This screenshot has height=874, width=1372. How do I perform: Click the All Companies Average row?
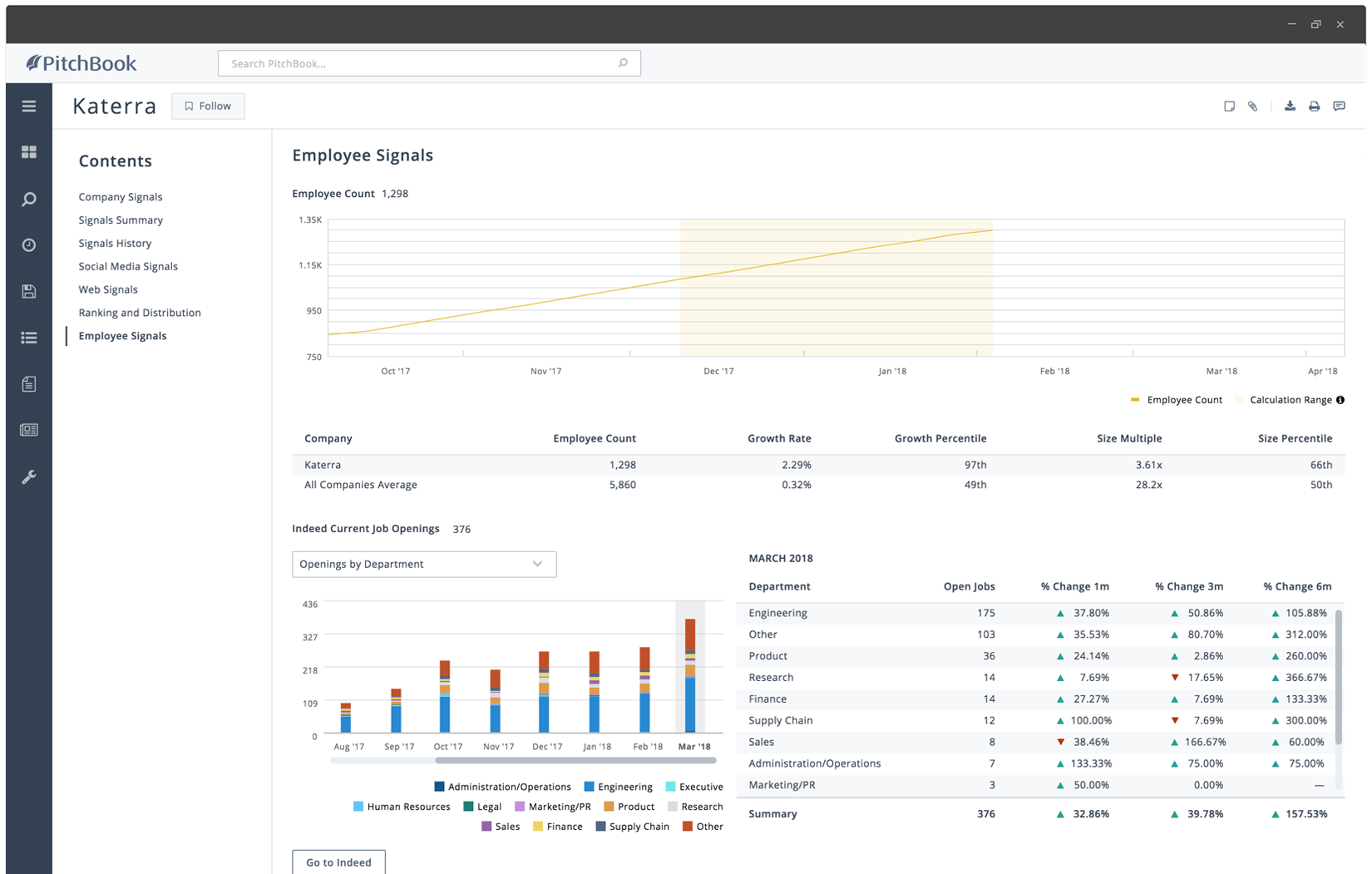[818, 485]
